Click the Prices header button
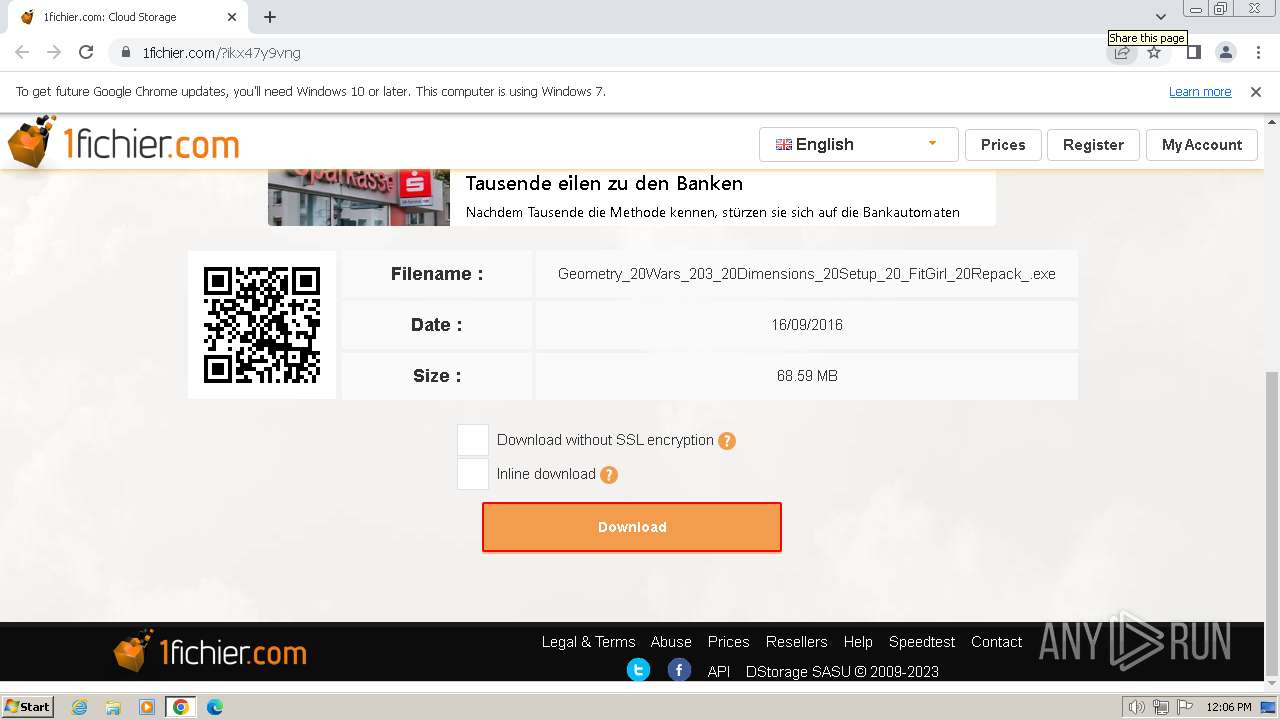1280x720 pixels. [1003, 144]
